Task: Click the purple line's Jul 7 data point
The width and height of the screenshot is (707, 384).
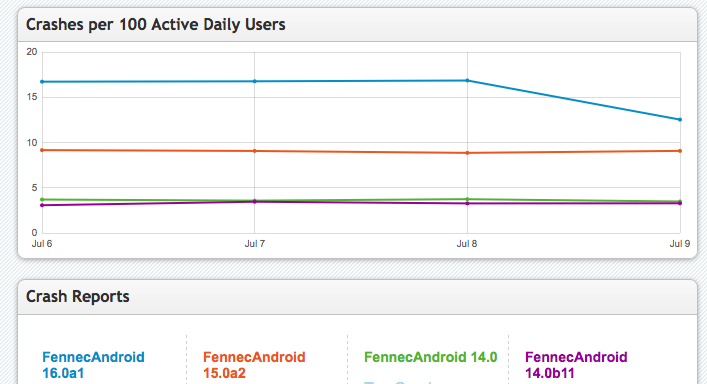Action: pos(255,202)
